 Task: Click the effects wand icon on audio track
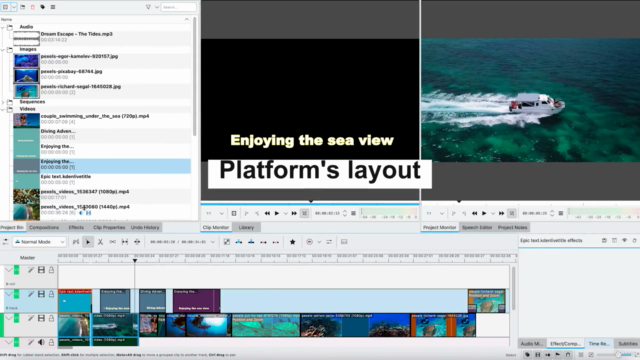click(31, 342)
